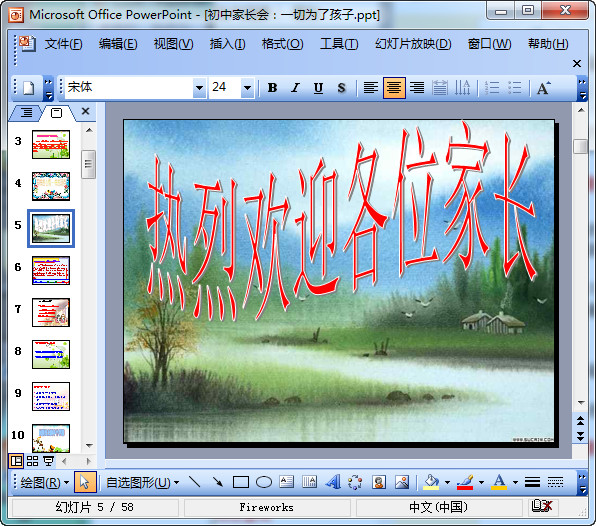The image size is (596, 526).
Task: Apply font color with A button
Action: [x=499, y=483]
